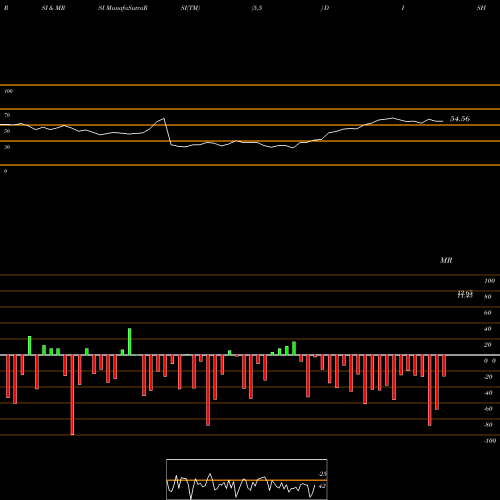Click the 20 label on lower chart's right axis
This screenshot has height=500, width=500.
pos(488,345)
